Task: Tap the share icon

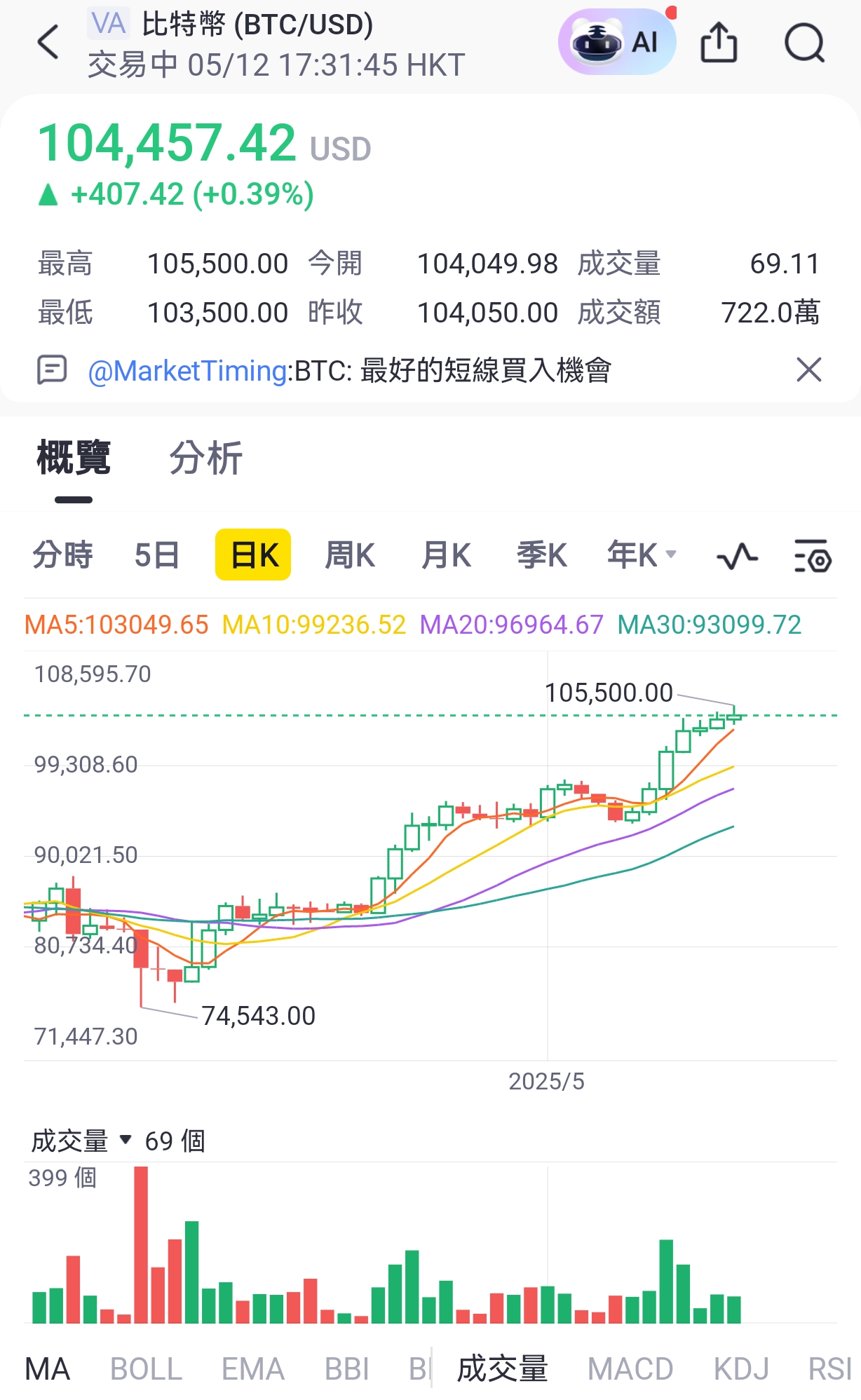Action: (x=719, y=42)
